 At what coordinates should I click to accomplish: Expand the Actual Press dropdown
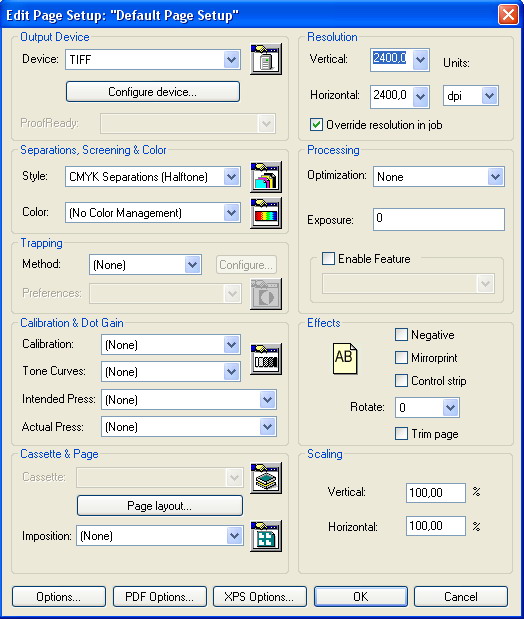click(267, 426)
